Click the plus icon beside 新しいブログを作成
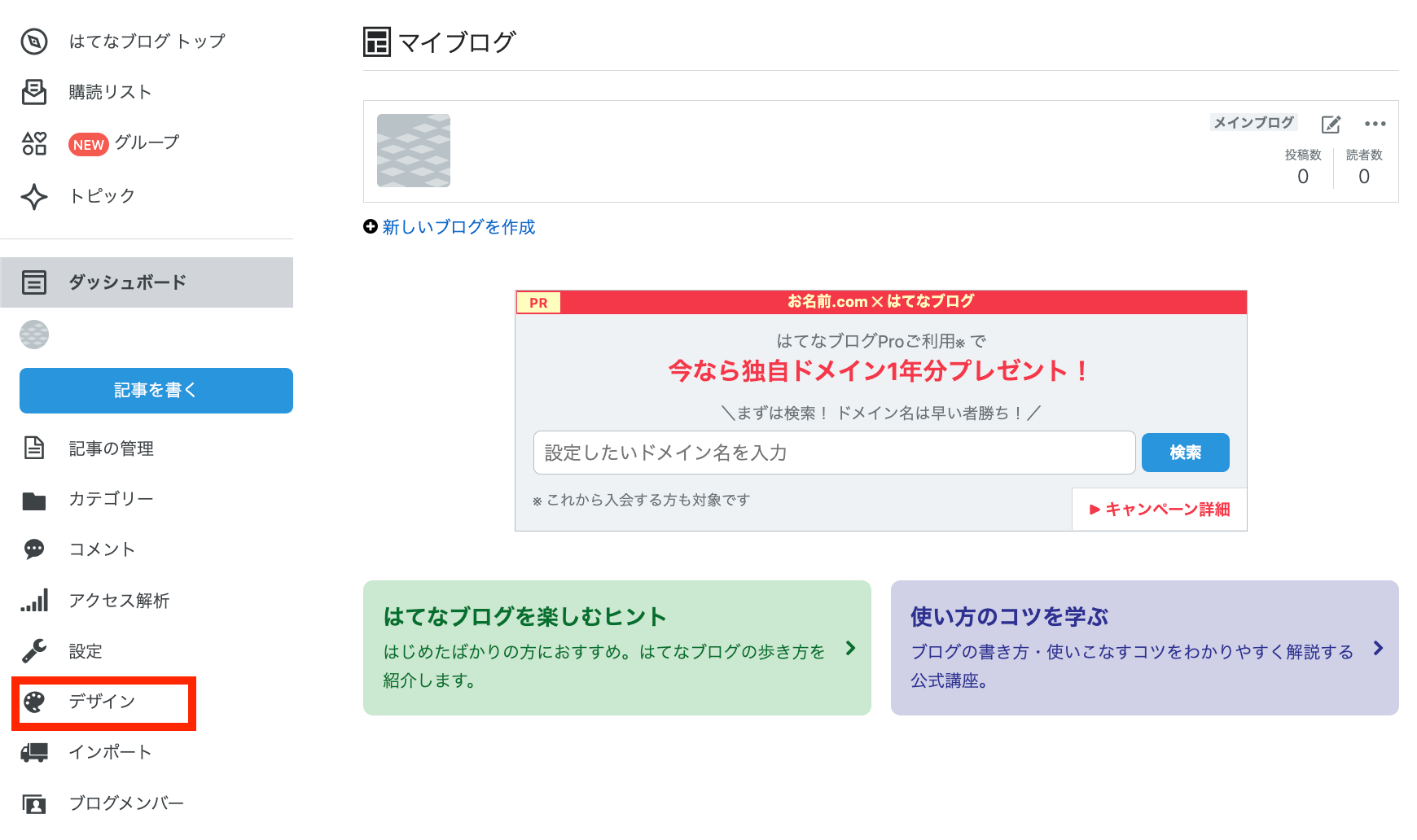The height and width of the screenshot is (840, 1417). pyautogui.click(x=371, y=226)
